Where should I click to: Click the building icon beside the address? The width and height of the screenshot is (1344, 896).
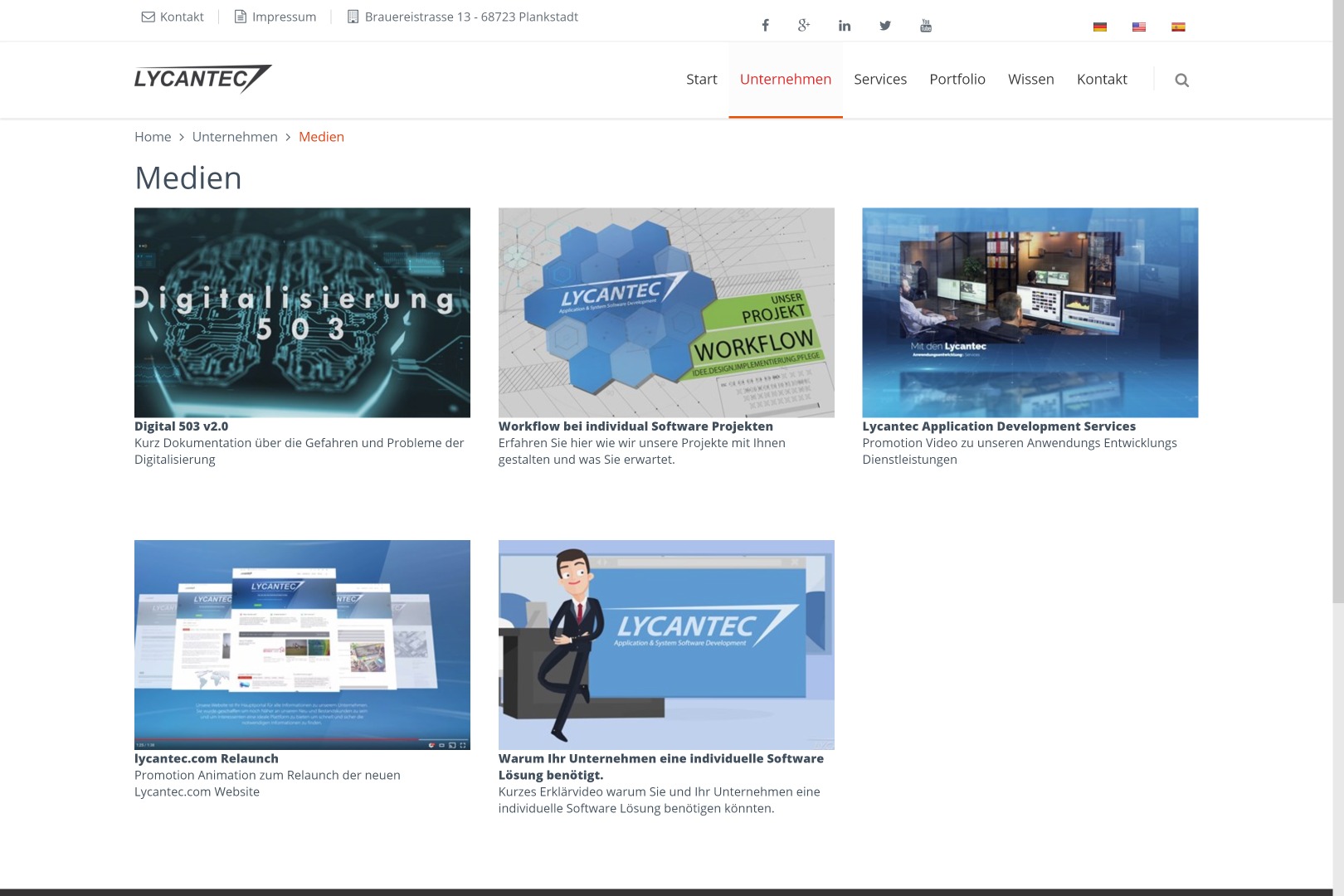pos(353,17)
